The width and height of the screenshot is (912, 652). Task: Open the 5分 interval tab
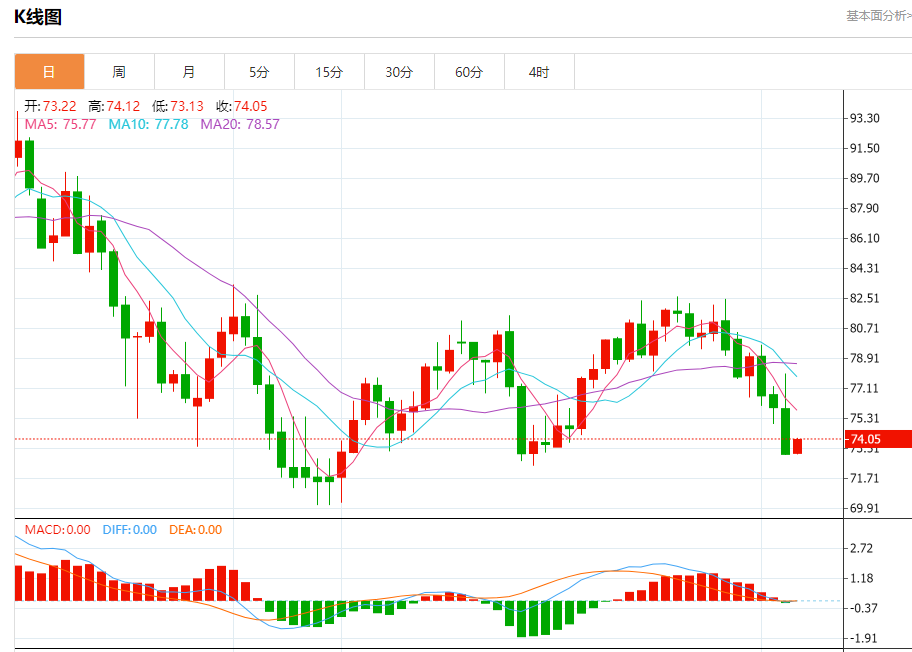(x=259, y=72)
